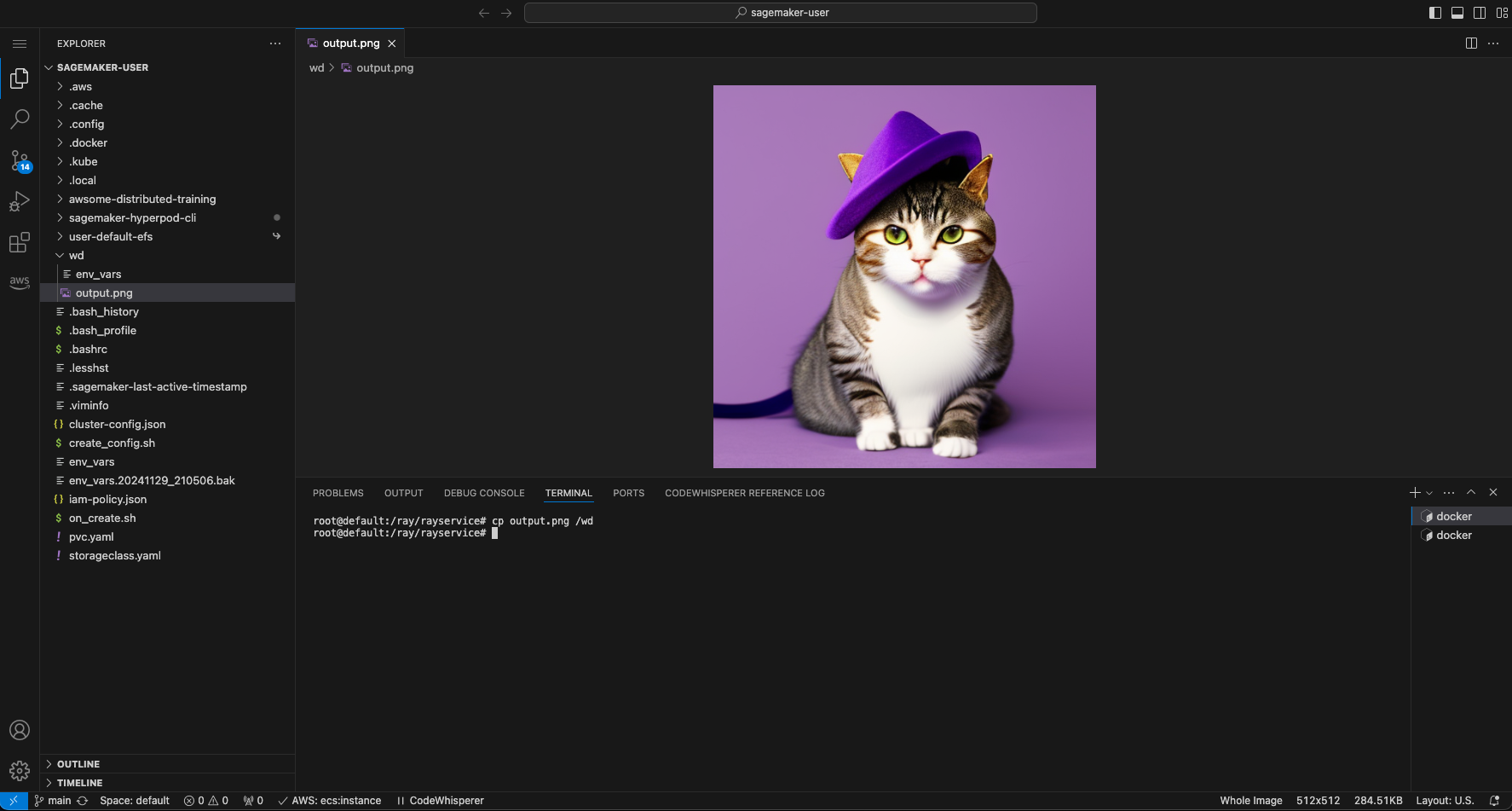Switch to the PROBLEMS tab
The height and width of the screenshot is (811, 1512).
coord(338,493)
